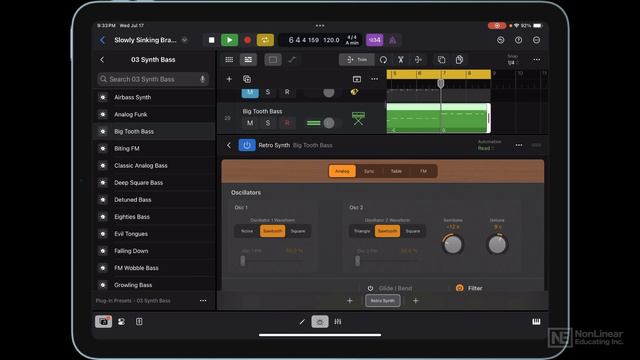Switch to the Table synth tab

click(x=396, y=171)
